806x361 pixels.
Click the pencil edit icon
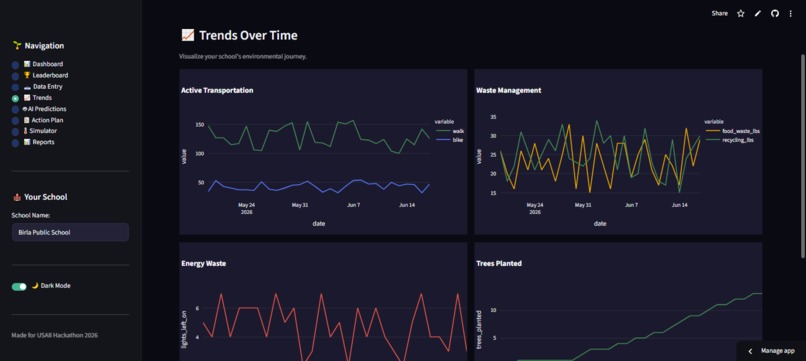pos(757,14)
